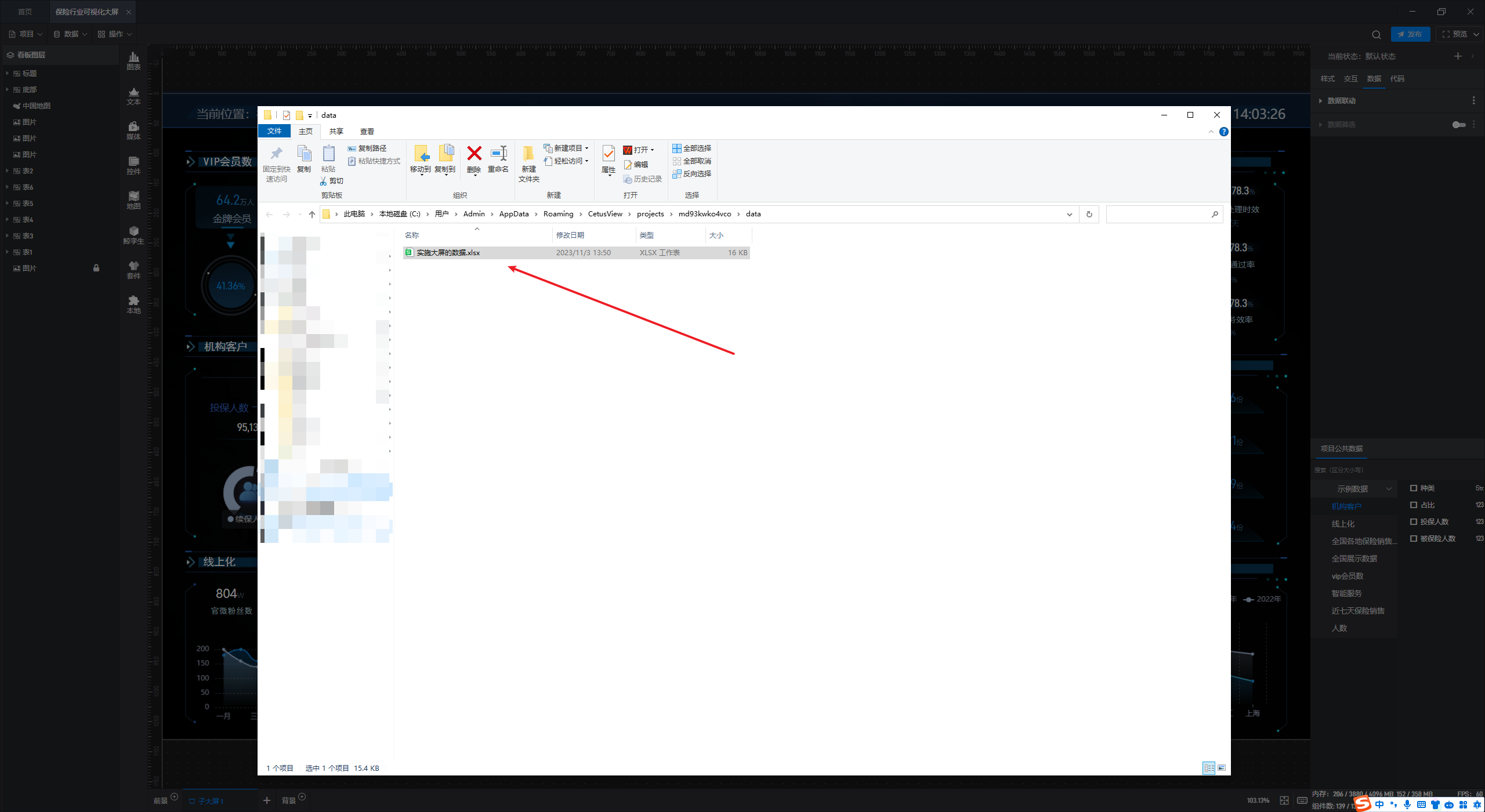1485x812 pixels.
Task: Click the Rename icon in ribbon
Action: [498, 154]
